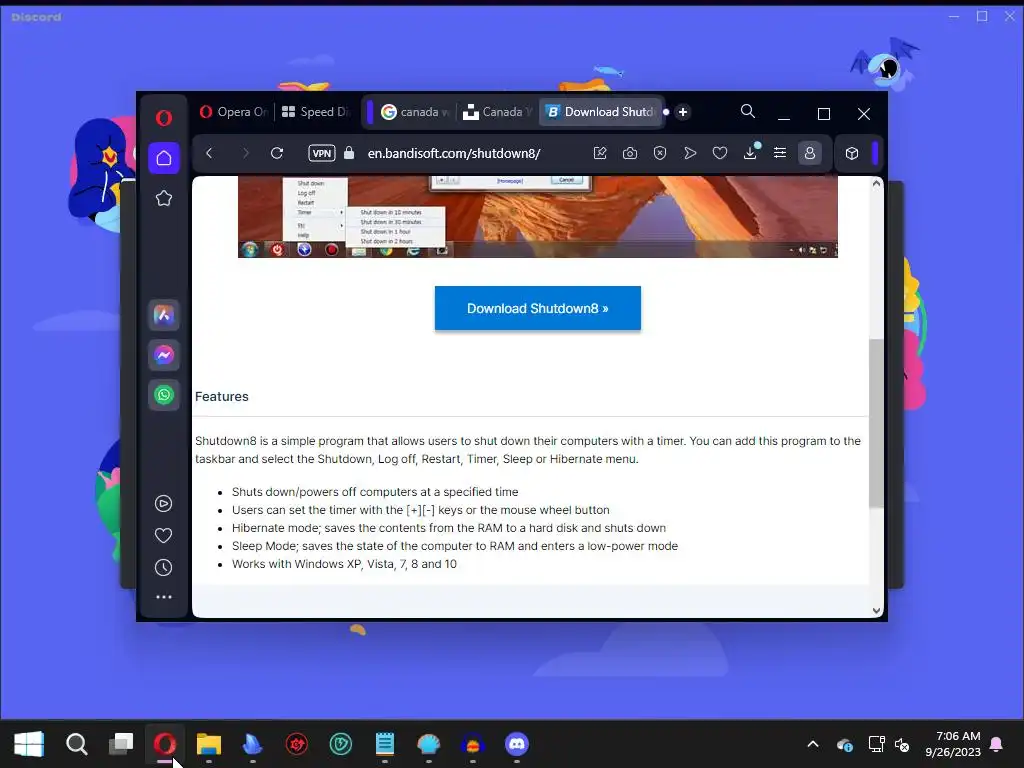Click the page scrollbar up arrow
The height and width of the screenshot is (768, 1024).
tap(876, 184)
